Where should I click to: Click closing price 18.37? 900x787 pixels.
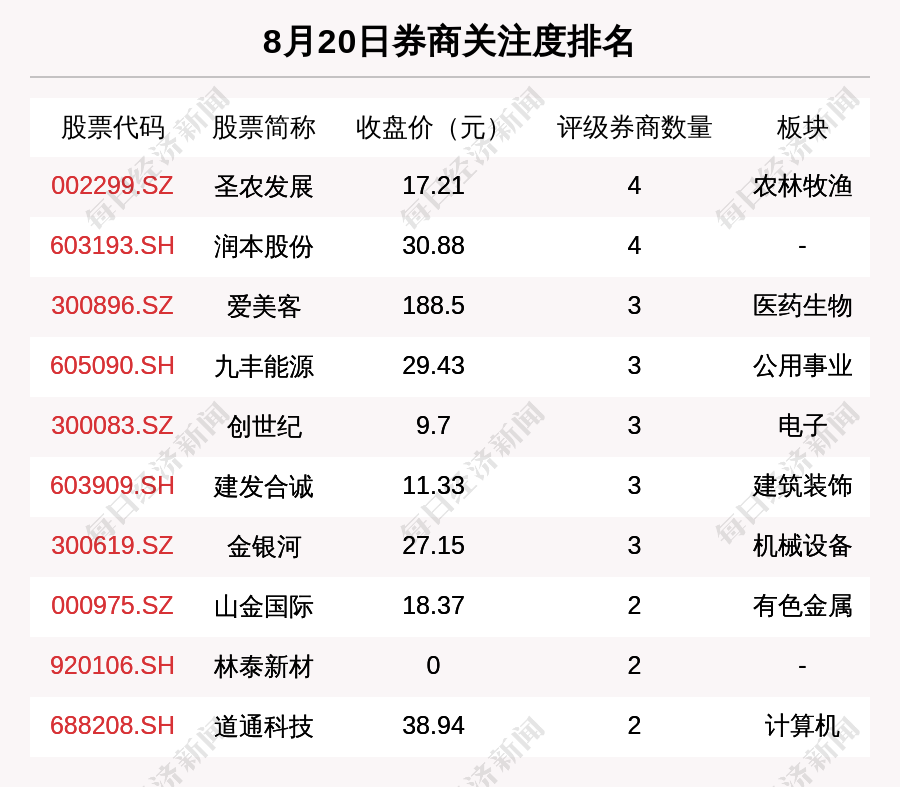(433, 606)
